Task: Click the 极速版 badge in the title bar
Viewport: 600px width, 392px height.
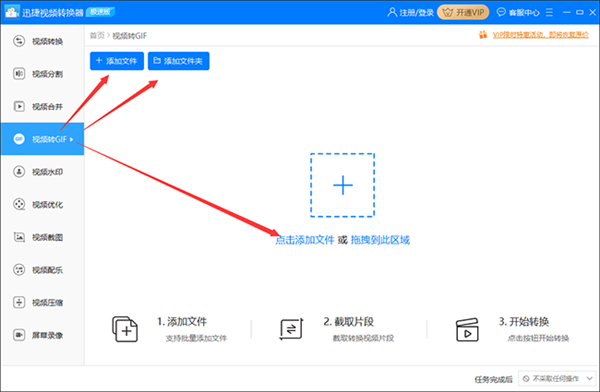Action: tap(101, 12)
